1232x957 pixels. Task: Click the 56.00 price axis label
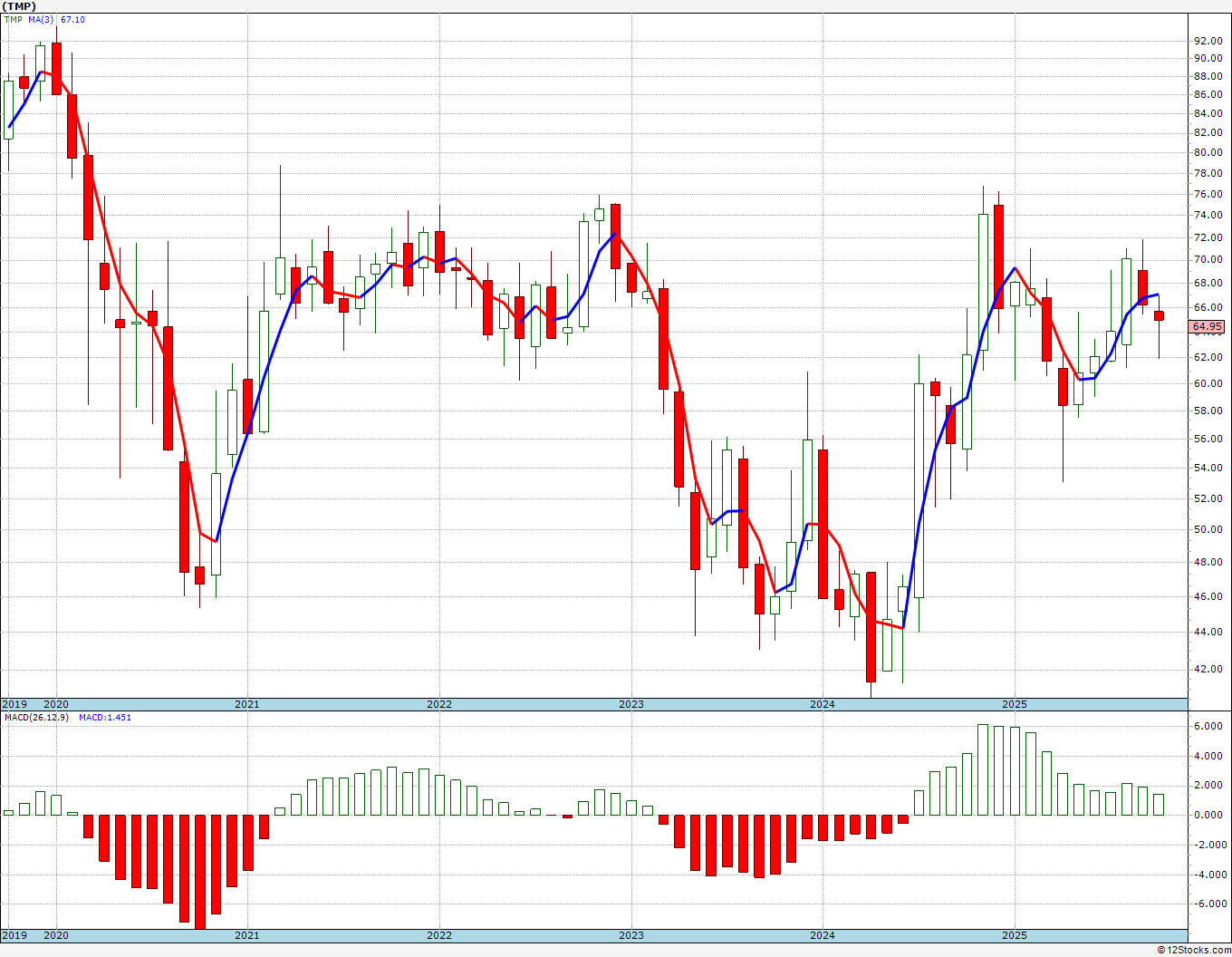tap(1208, 439)
